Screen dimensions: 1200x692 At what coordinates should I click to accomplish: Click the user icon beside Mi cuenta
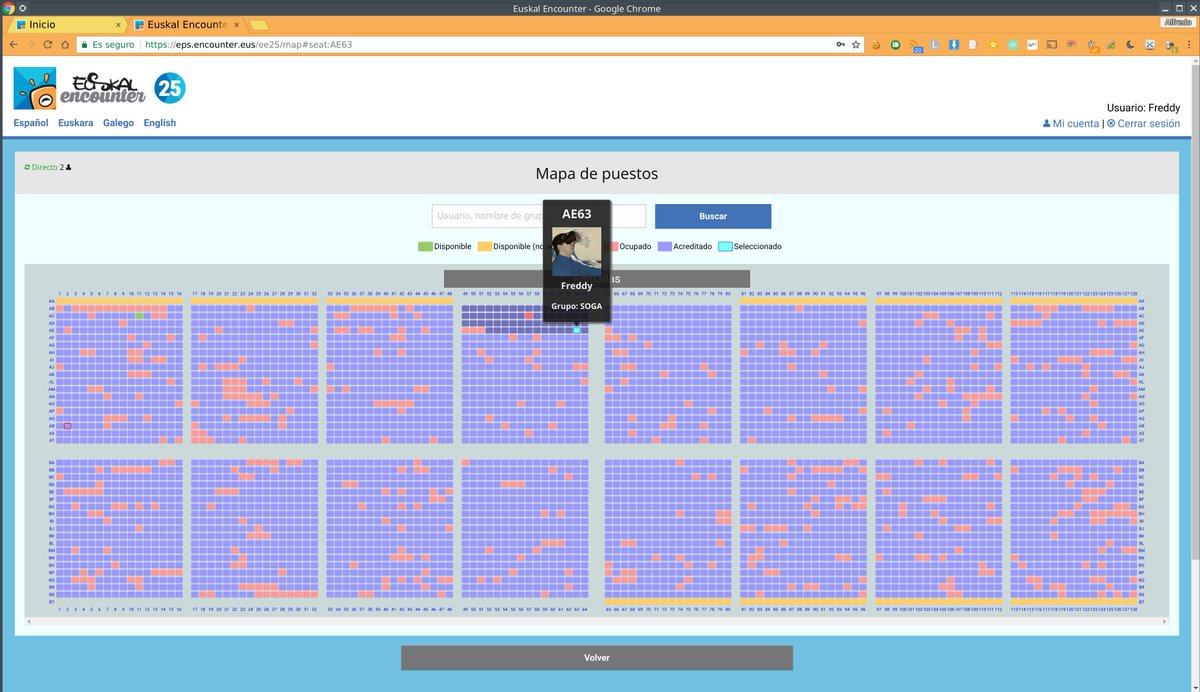[1046, 124]
